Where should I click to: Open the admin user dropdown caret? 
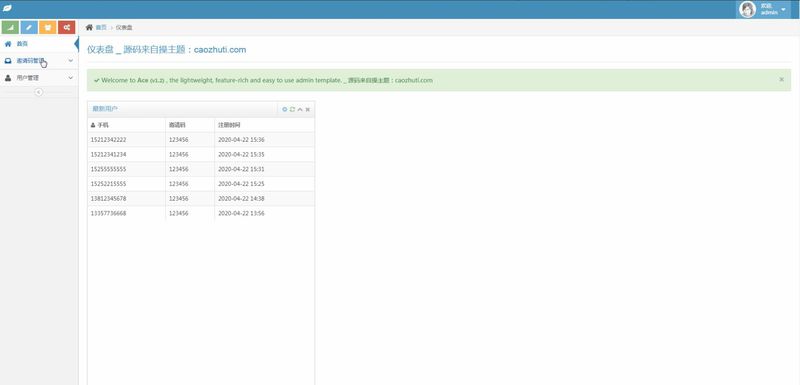[x=784, y=9]
